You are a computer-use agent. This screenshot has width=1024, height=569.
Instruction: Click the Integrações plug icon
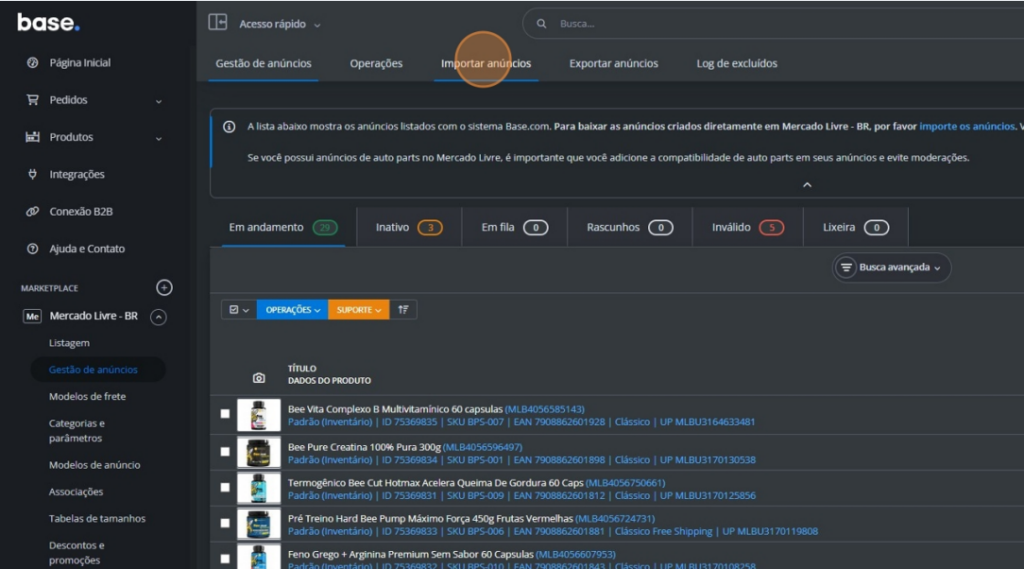[32, 175]
